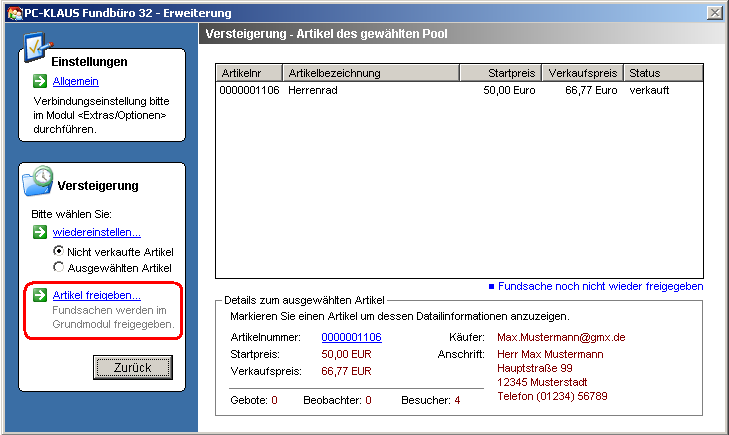Click the Status column header
729x435 pixels.
[x=662, y=73]
